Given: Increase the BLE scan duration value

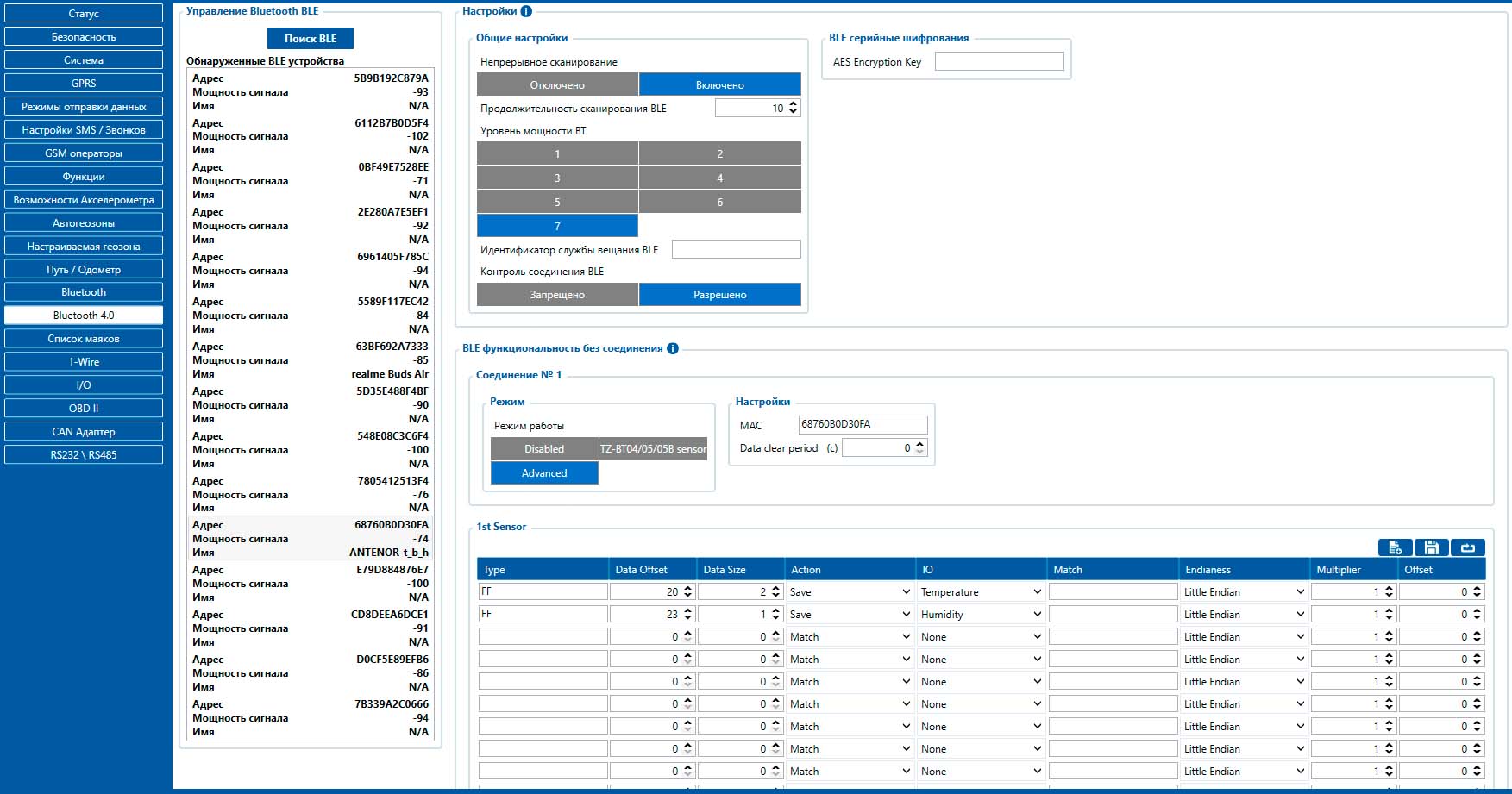Looking at the screenshot, I should 794,104.
